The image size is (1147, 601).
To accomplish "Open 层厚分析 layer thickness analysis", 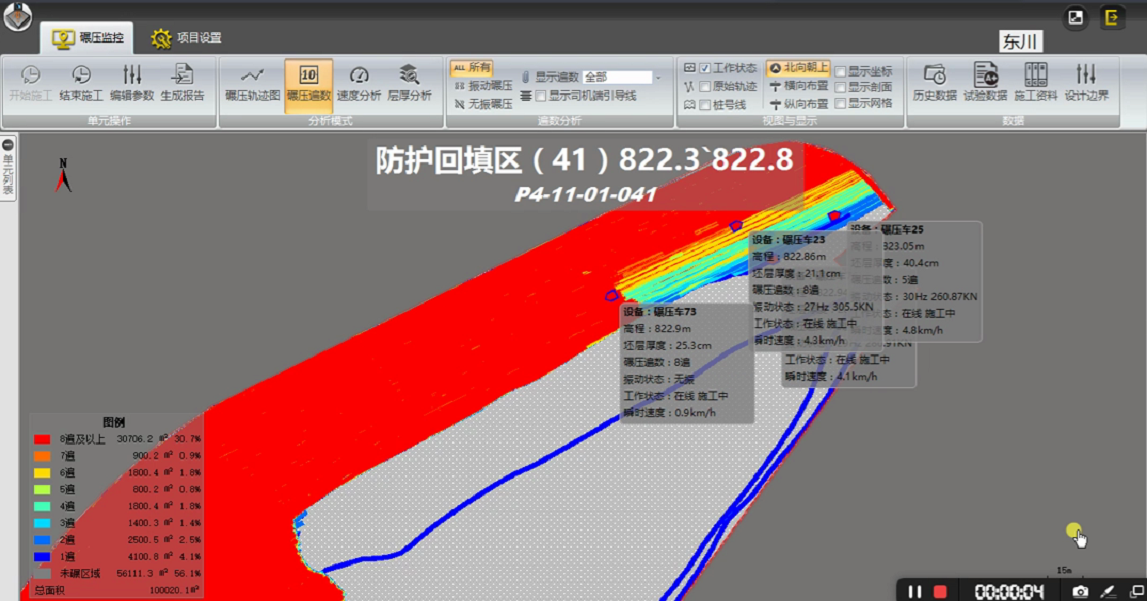I will (409, 82).
